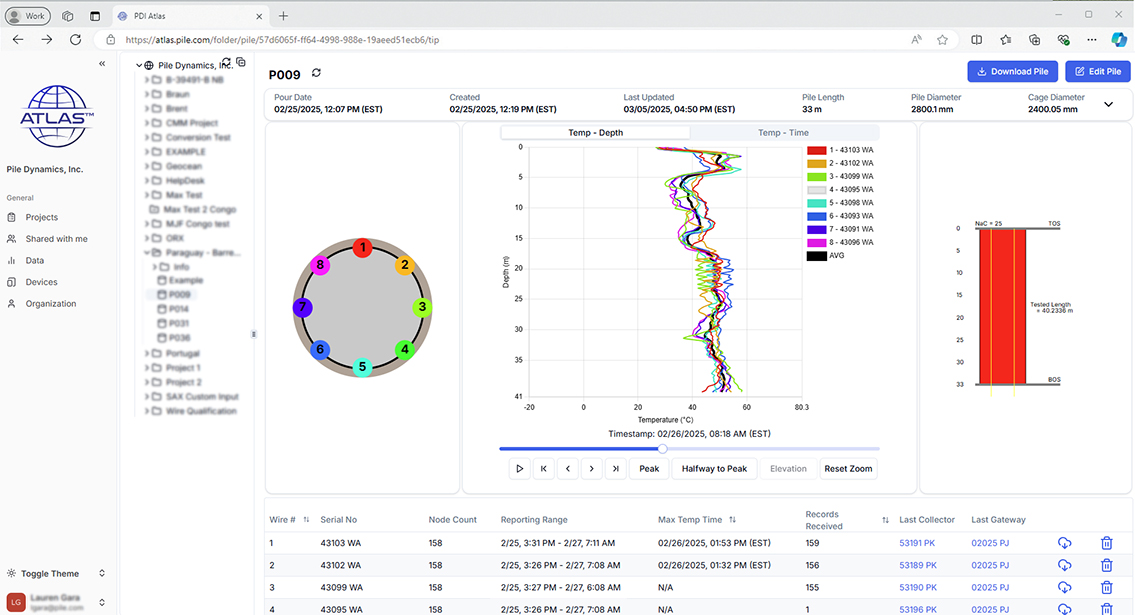This screenshot has height=615, width=1135.
Task: Expand the Project 1 folder
Action: [147, 368]
